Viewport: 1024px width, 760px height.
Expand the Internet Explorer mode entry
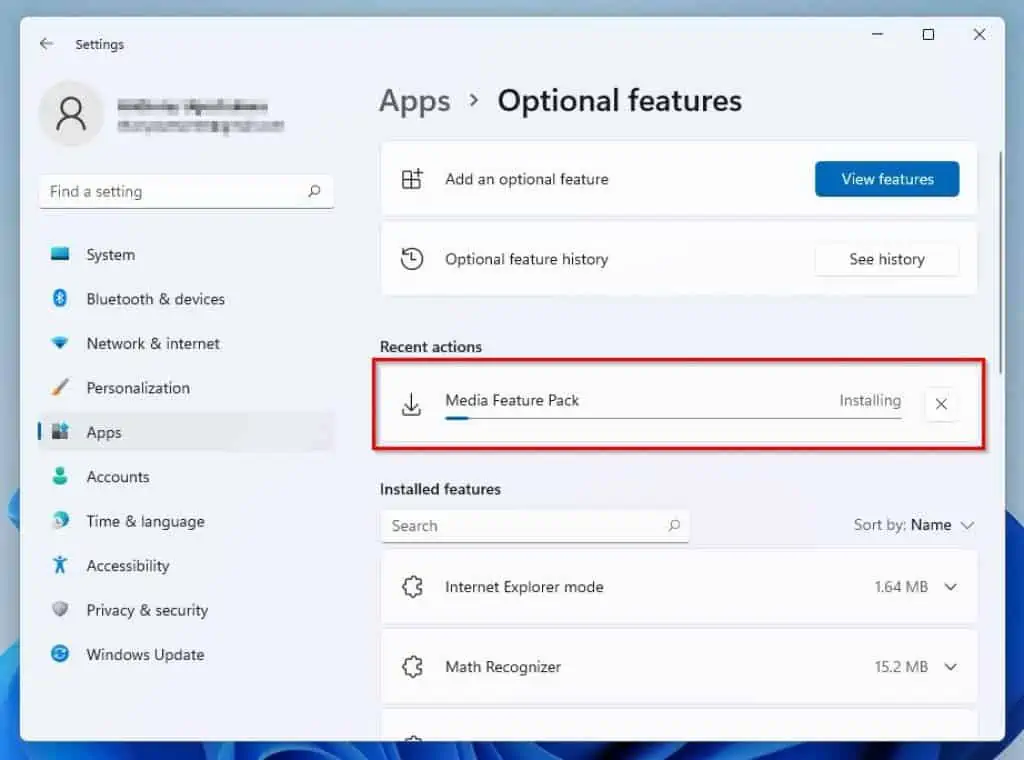coord(951,586)
